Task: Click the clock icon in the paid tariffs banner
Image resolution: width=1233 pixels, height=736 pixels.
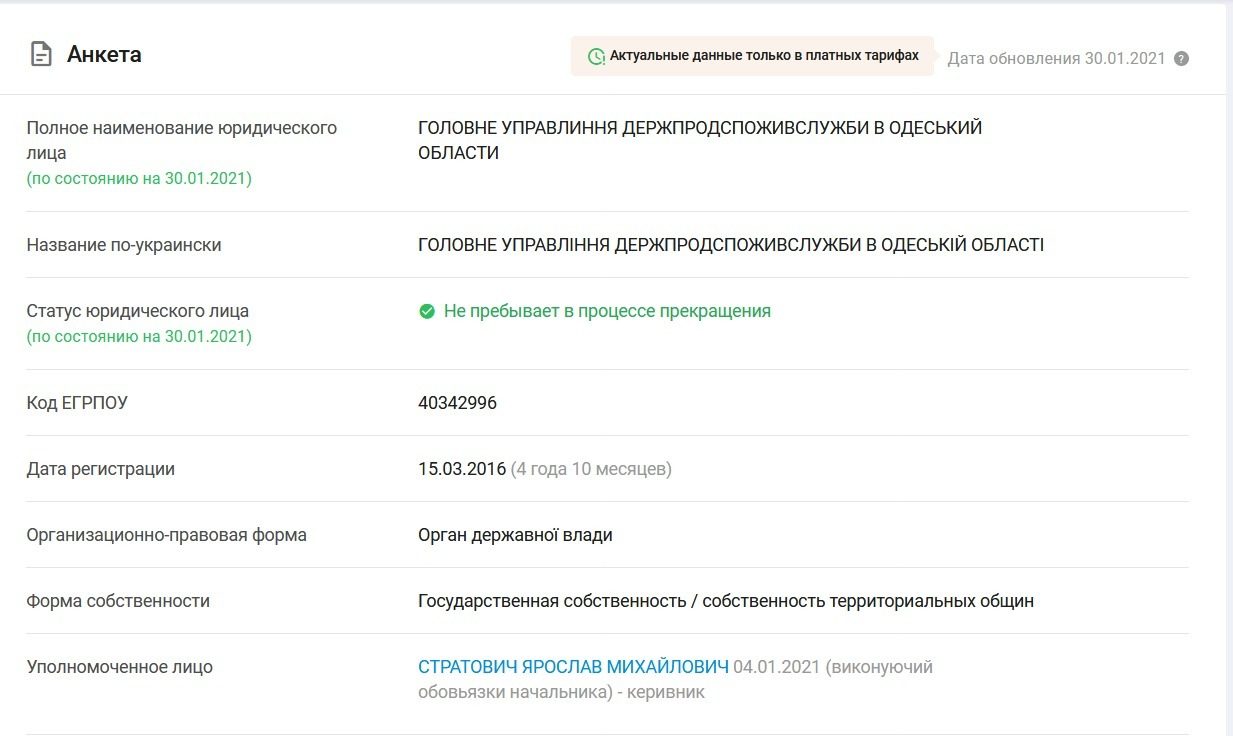Action: (x=596, y=57)
